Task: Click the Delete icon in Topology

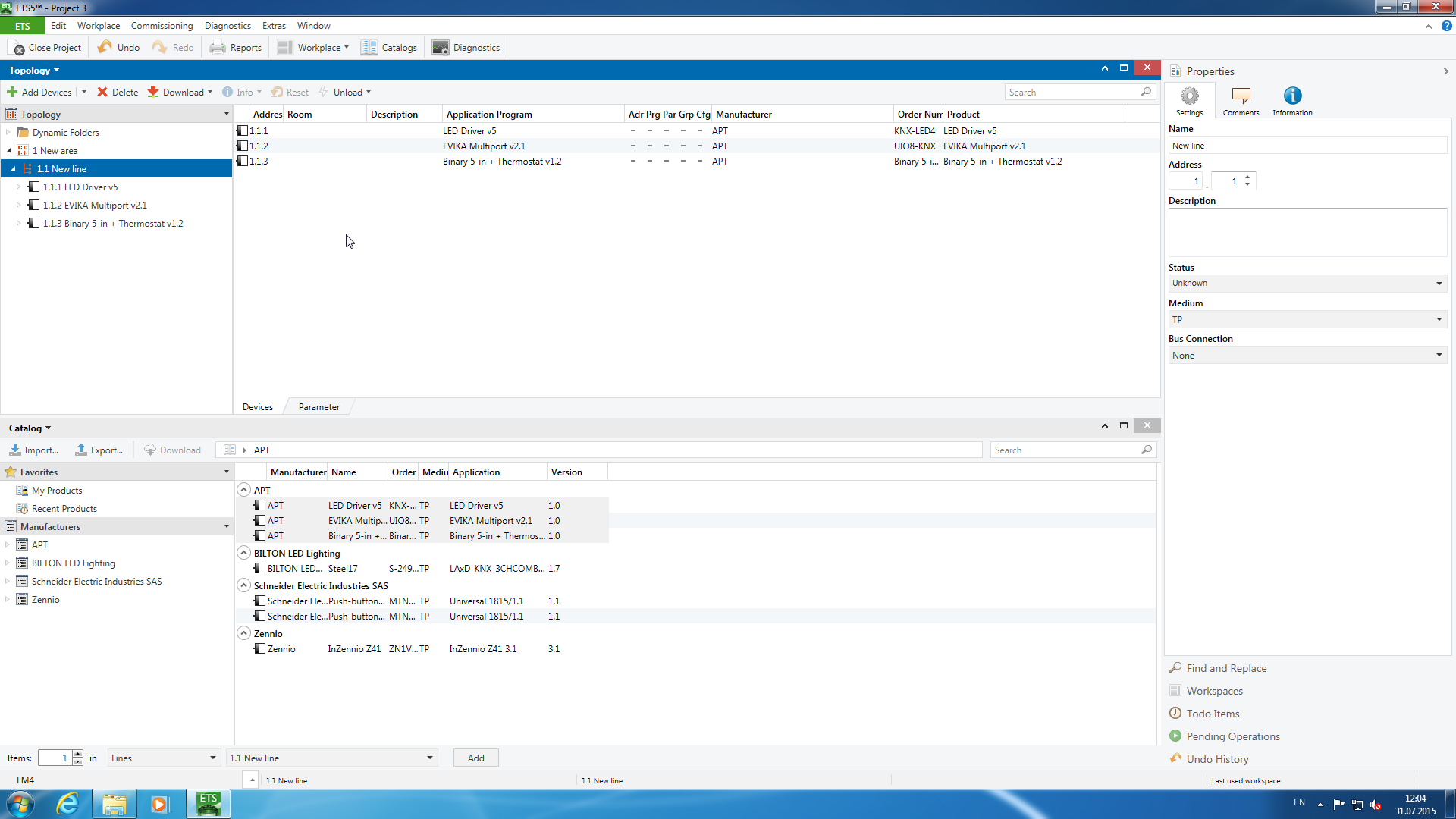Action: pyautogui.click(x=102, y=92)
